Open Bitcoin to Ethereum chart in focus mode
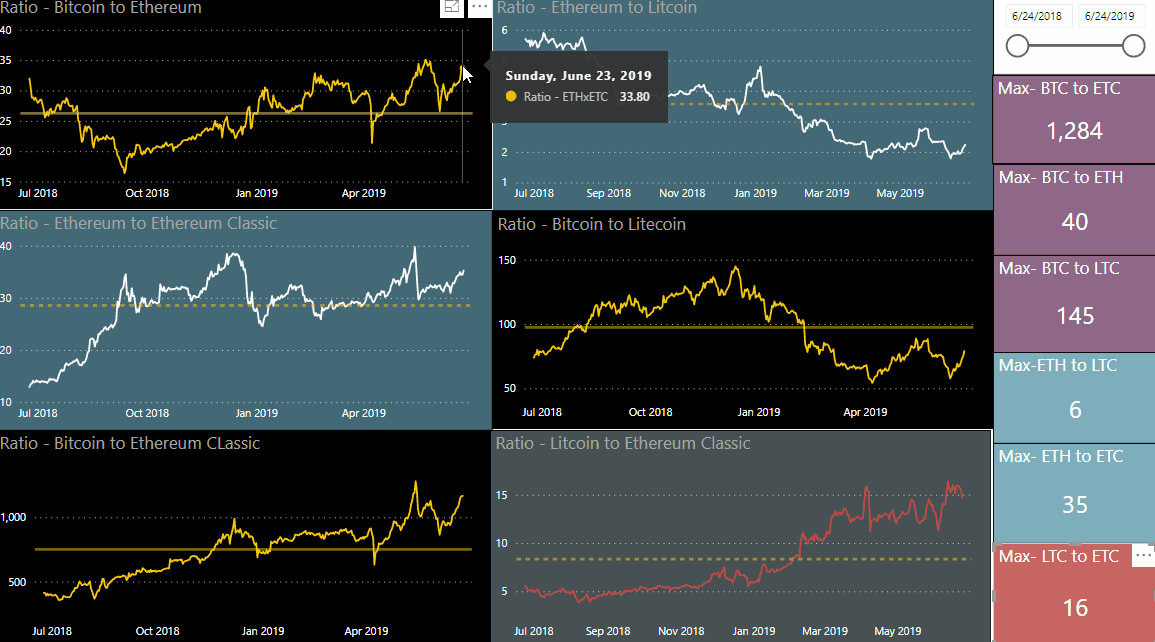The width and height of the screenshot is (1155, 642). pyautogui.click(x=451, y=8)
